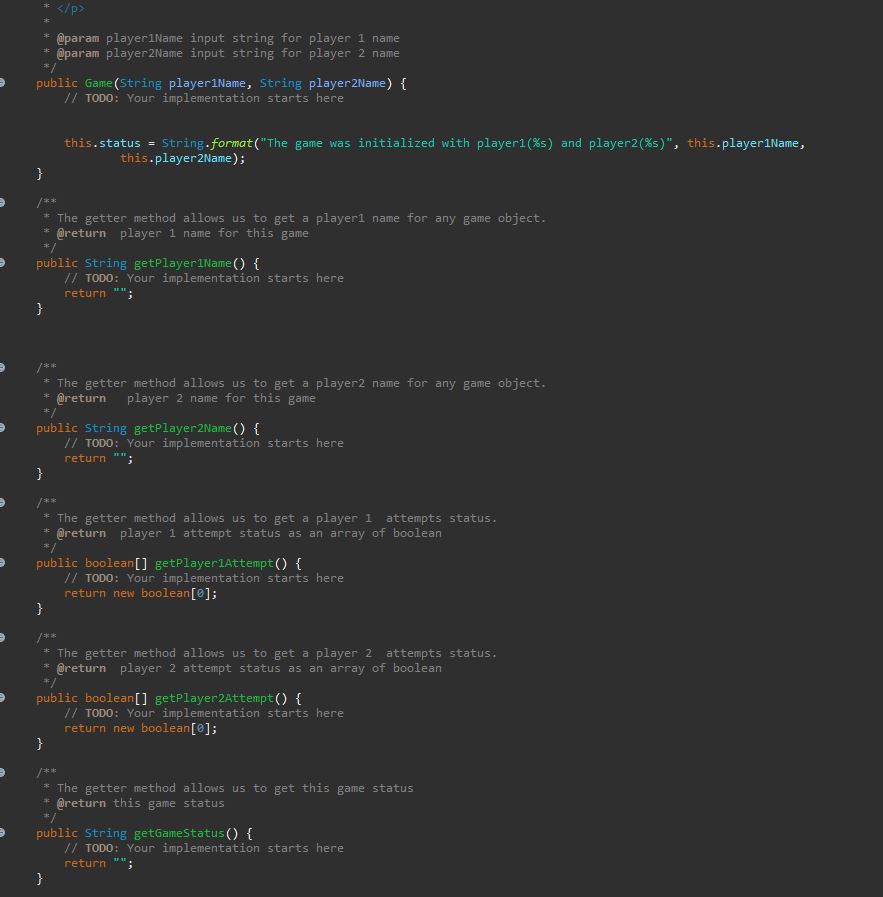Collapse the getPlayer1Attempt method body
The width and height of the screenshot is (883, 897).
(x=6, y=563)
